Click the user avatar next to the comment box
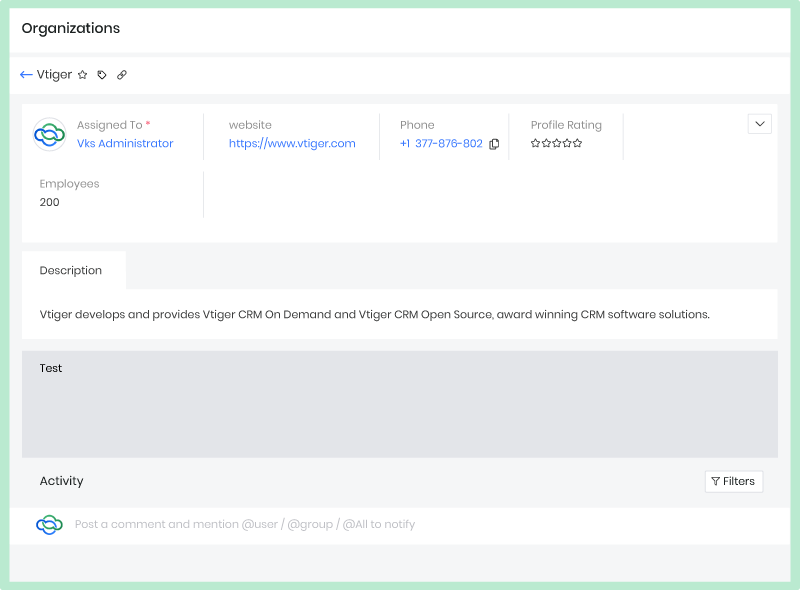Image resolution: width=800 pixels, height=590 pixels. tap(49, 524)
